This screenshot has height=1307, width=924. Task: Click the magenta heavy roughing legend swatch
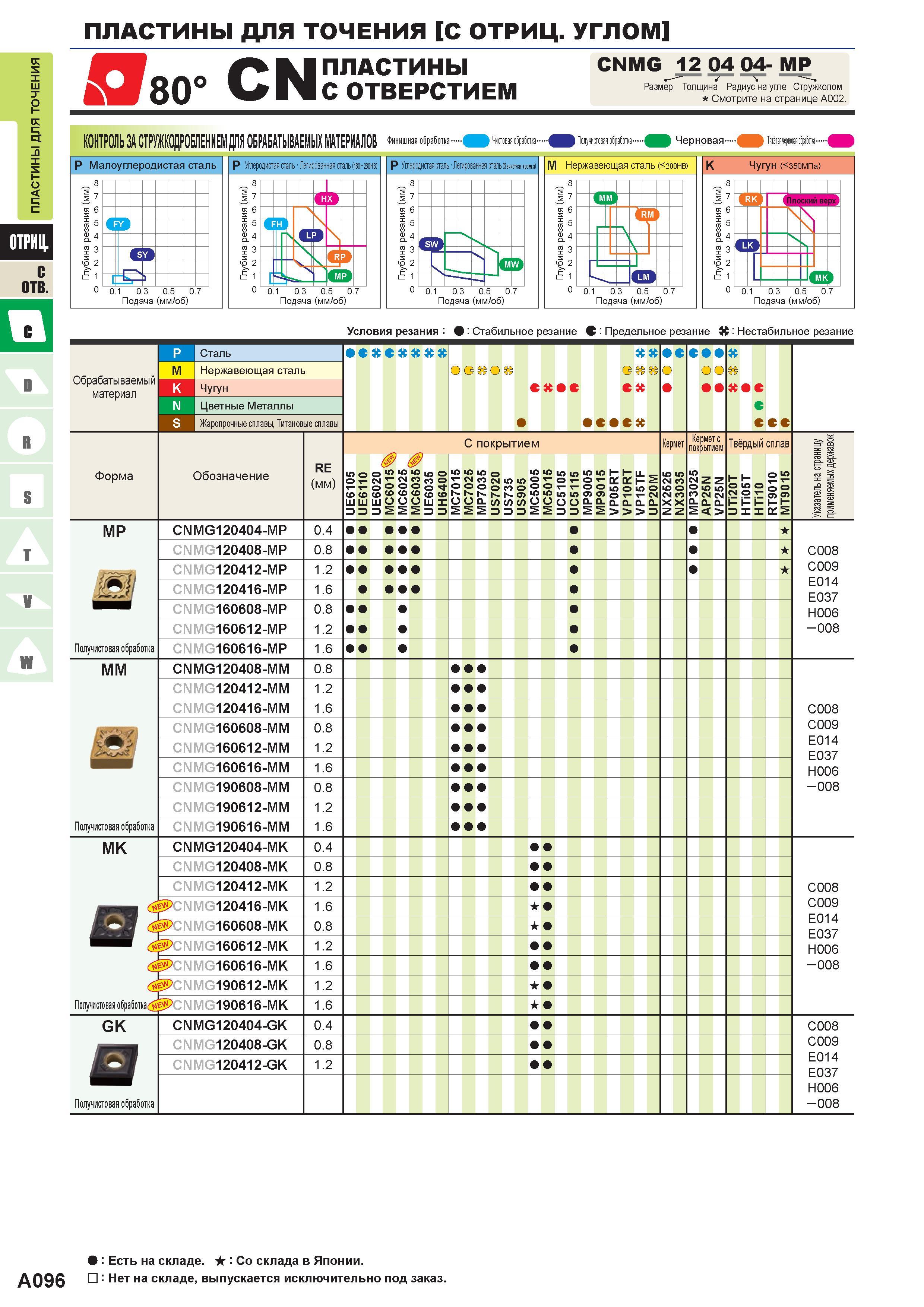pos(841,140)
